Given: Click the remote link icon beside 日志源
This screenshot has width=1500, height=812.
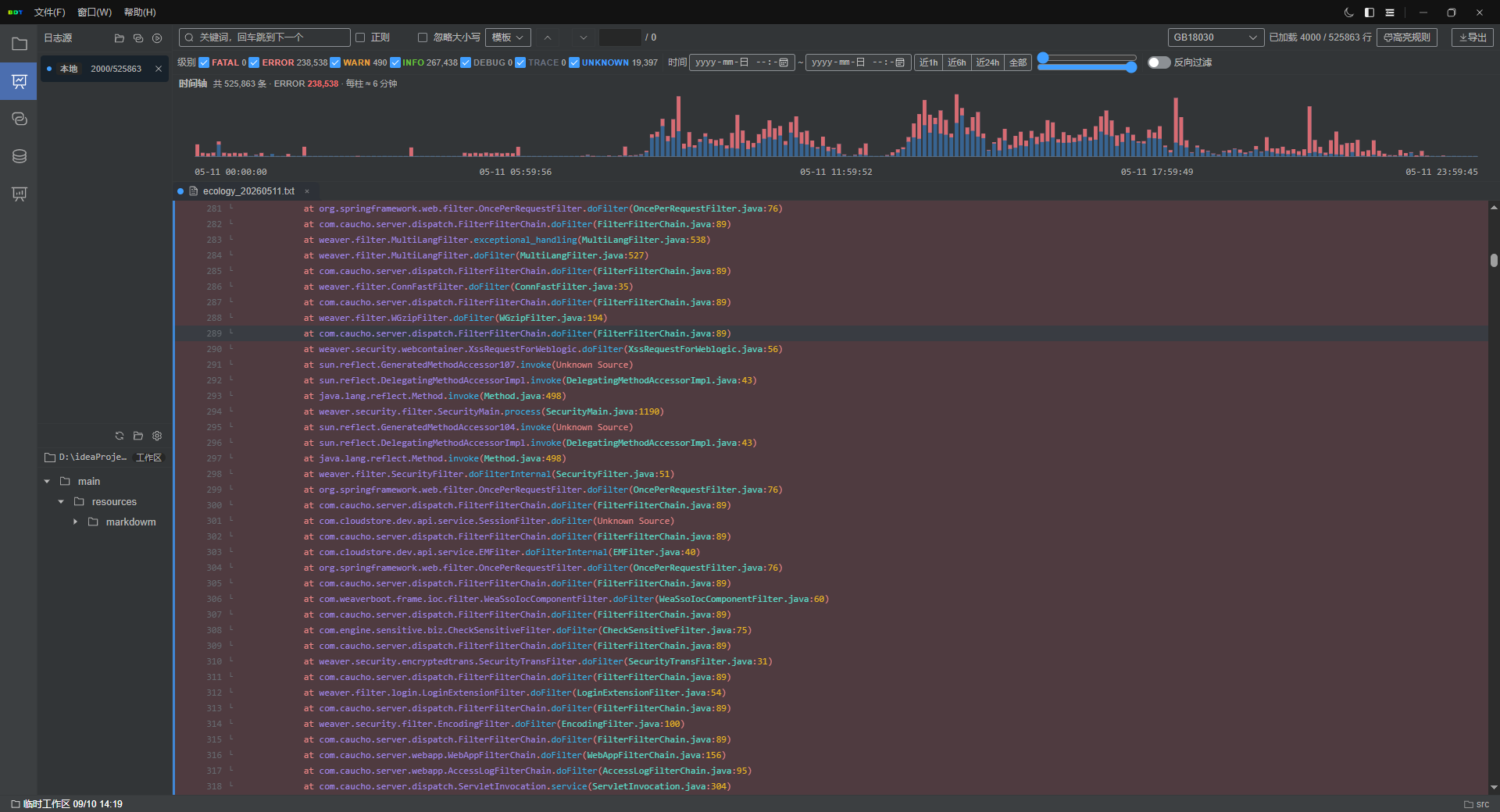Looking at the screenshot, I should click(x=138, y=37).
